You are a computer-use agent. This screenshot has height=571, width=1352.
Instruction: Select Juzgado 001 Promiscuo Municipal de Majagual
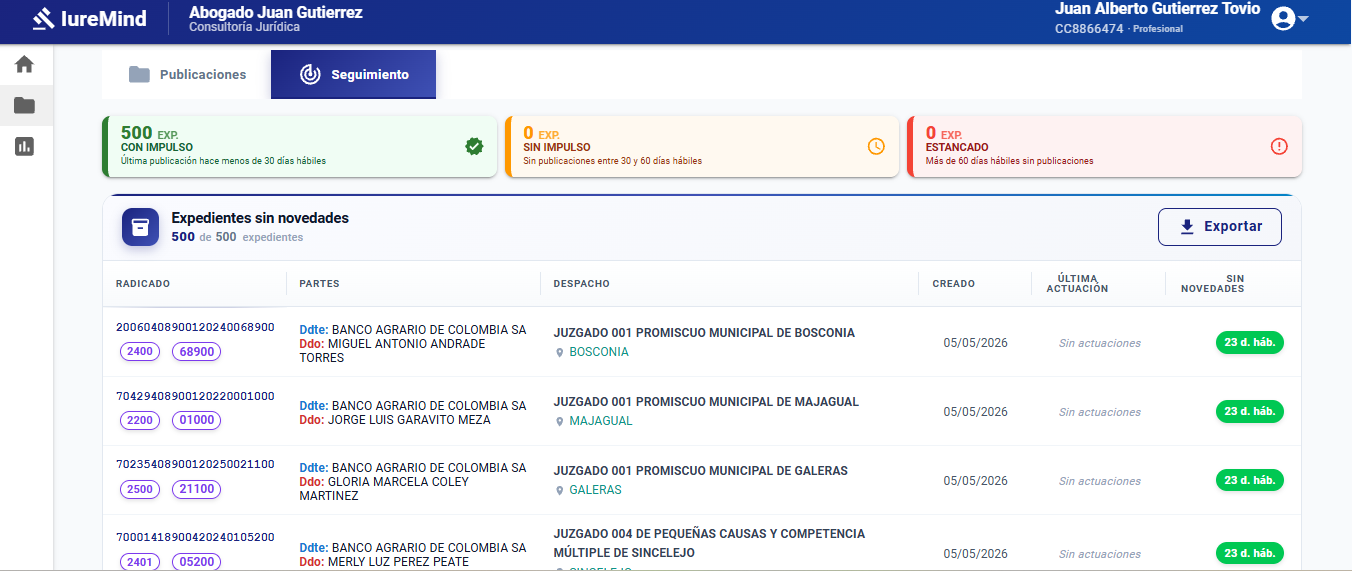point(706,402)
